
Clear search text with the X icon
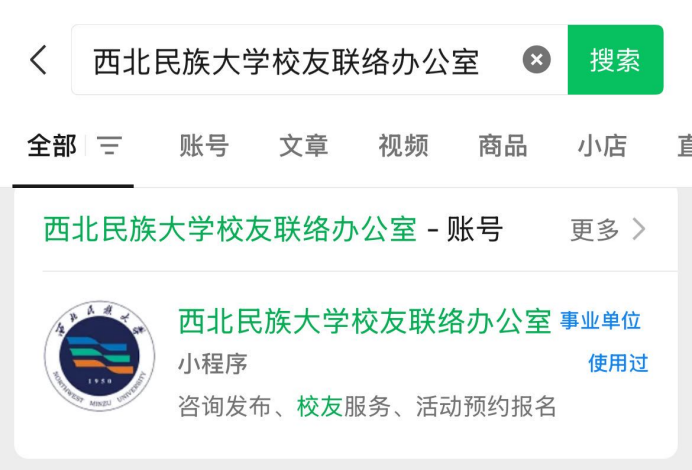(536, 60)
